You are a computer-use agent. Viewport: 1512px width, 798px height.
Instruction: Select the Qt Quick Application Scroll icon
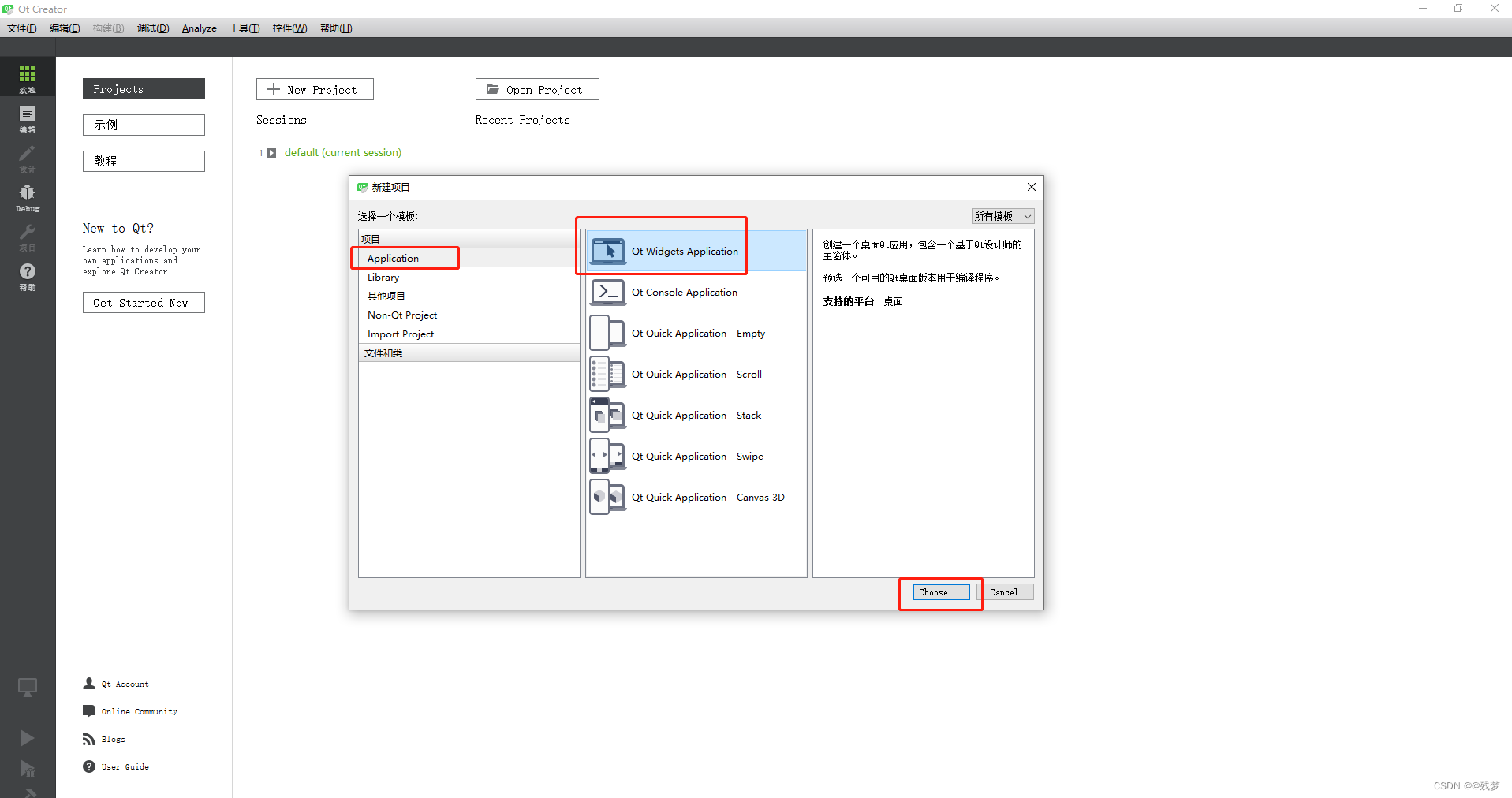click(608, 375)
